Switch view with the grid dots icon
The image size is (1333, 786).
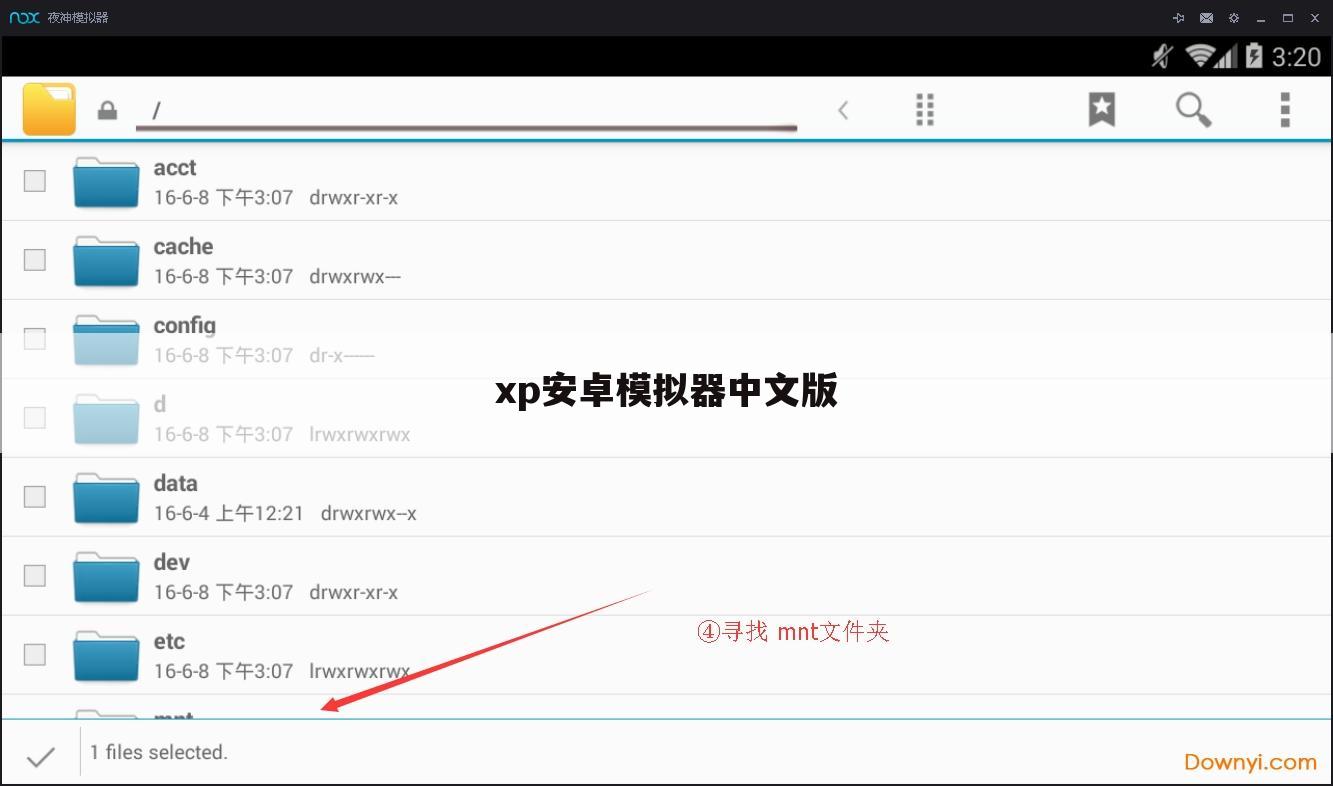pyautogui.click(x=925, y=110)
